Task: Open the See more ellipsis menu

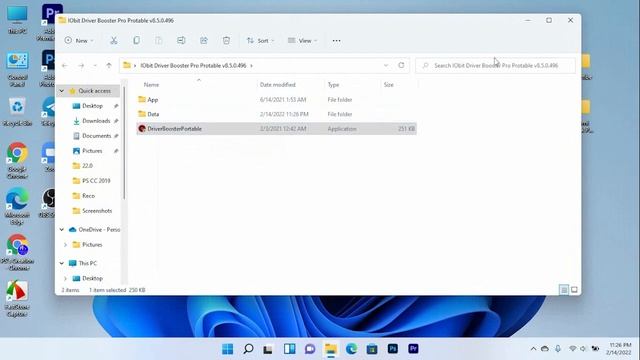Action: (x=336, y=40)
